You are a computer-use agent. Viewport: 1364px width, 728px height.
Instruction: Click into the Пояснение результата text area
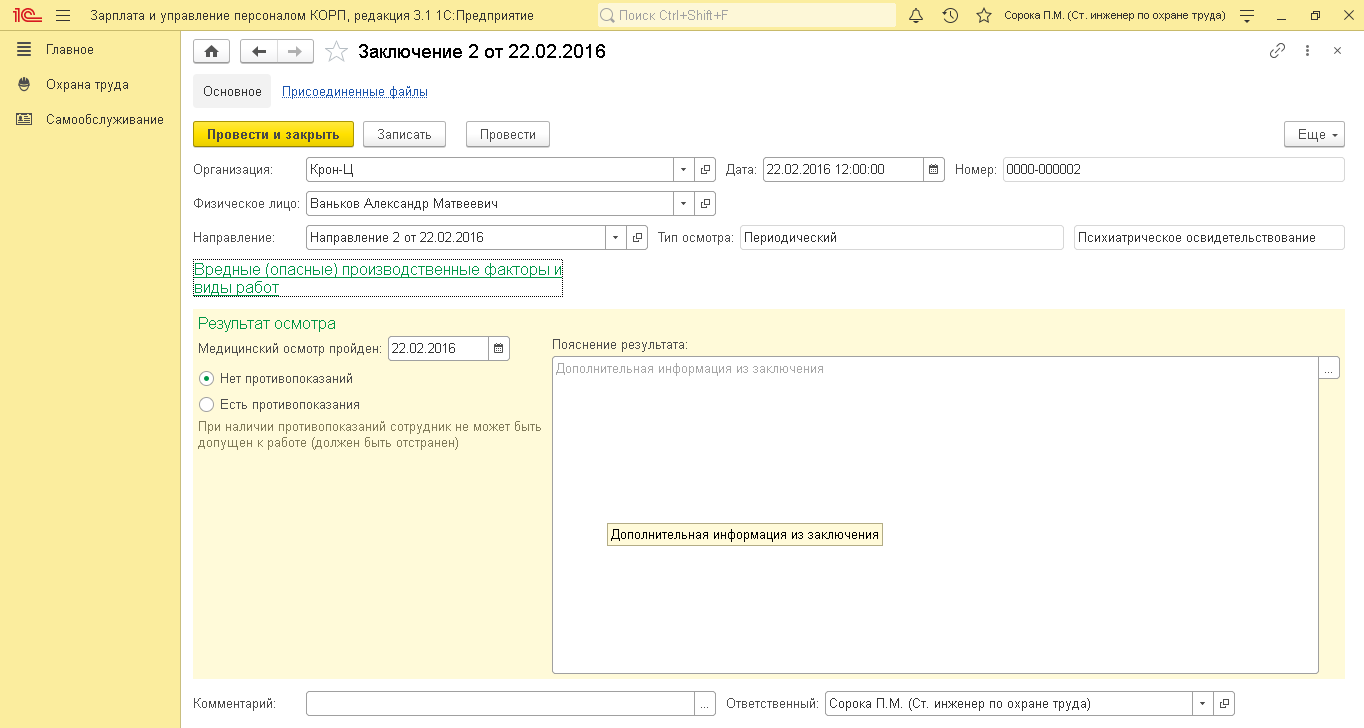[x=935, y=515]
